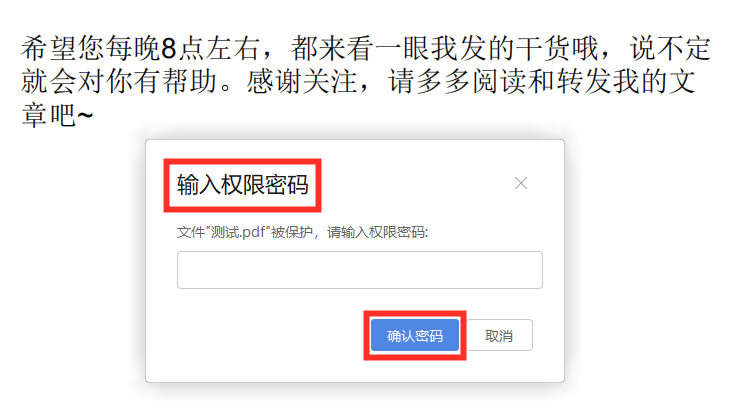Click the permission password input field

(x=360, y=270)
